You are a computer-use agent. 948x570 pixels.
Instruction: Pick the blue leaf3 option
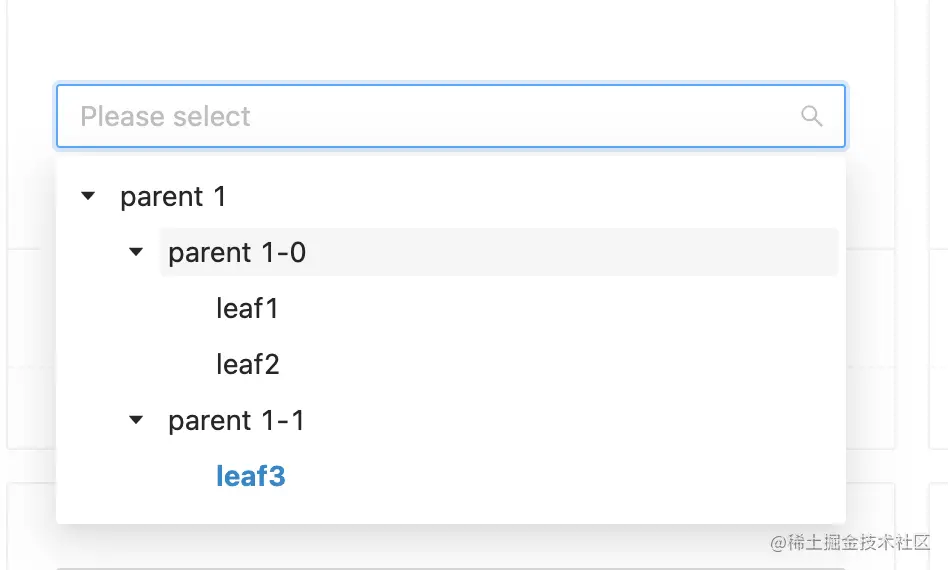[x=250, y=477]
